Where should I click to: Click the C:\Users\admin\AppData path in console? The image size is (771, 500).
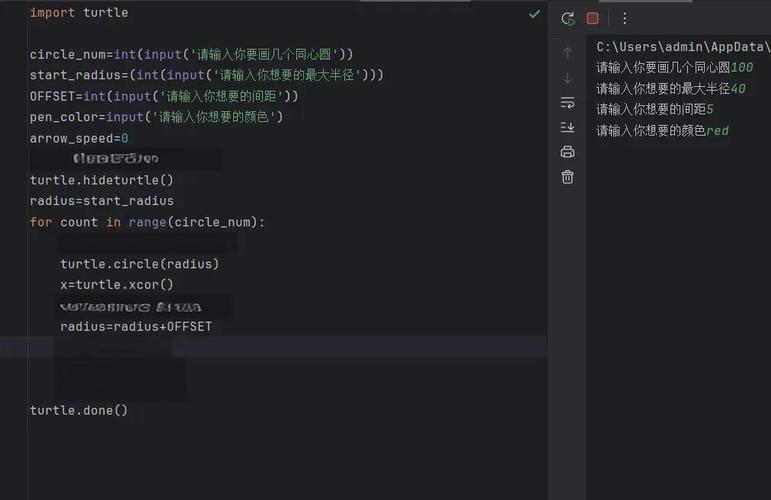pos(683,47)
